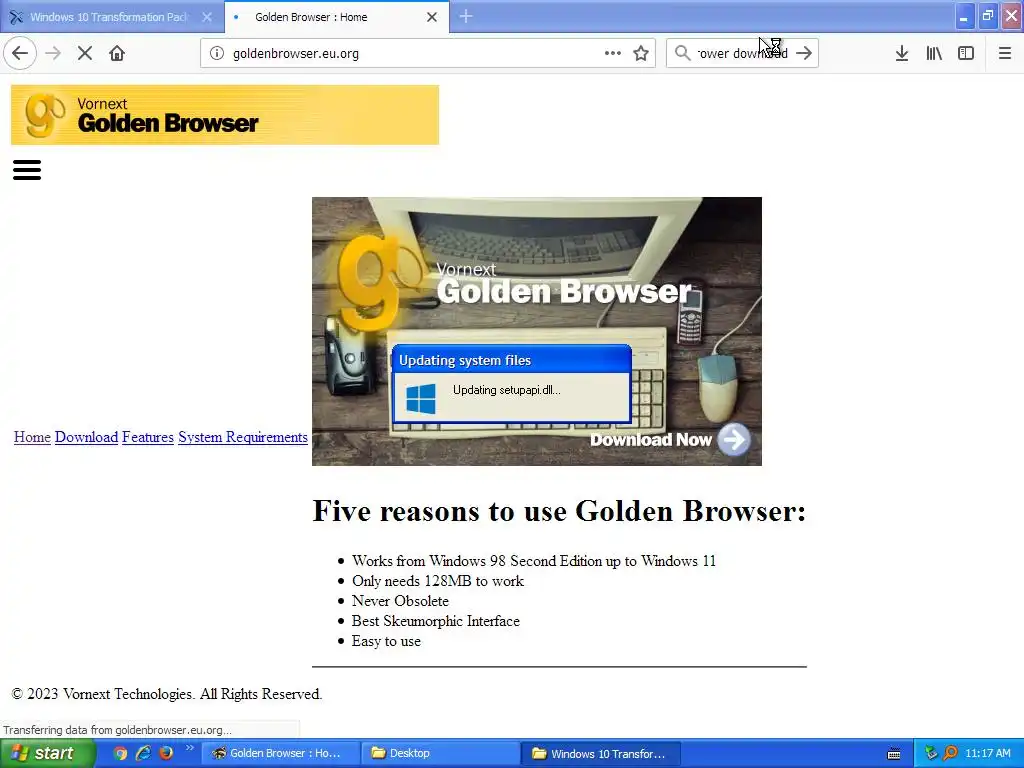Toggle the sidebar view icon
1024x768 pixels.
pyautogui.click(x=966, y=53)
